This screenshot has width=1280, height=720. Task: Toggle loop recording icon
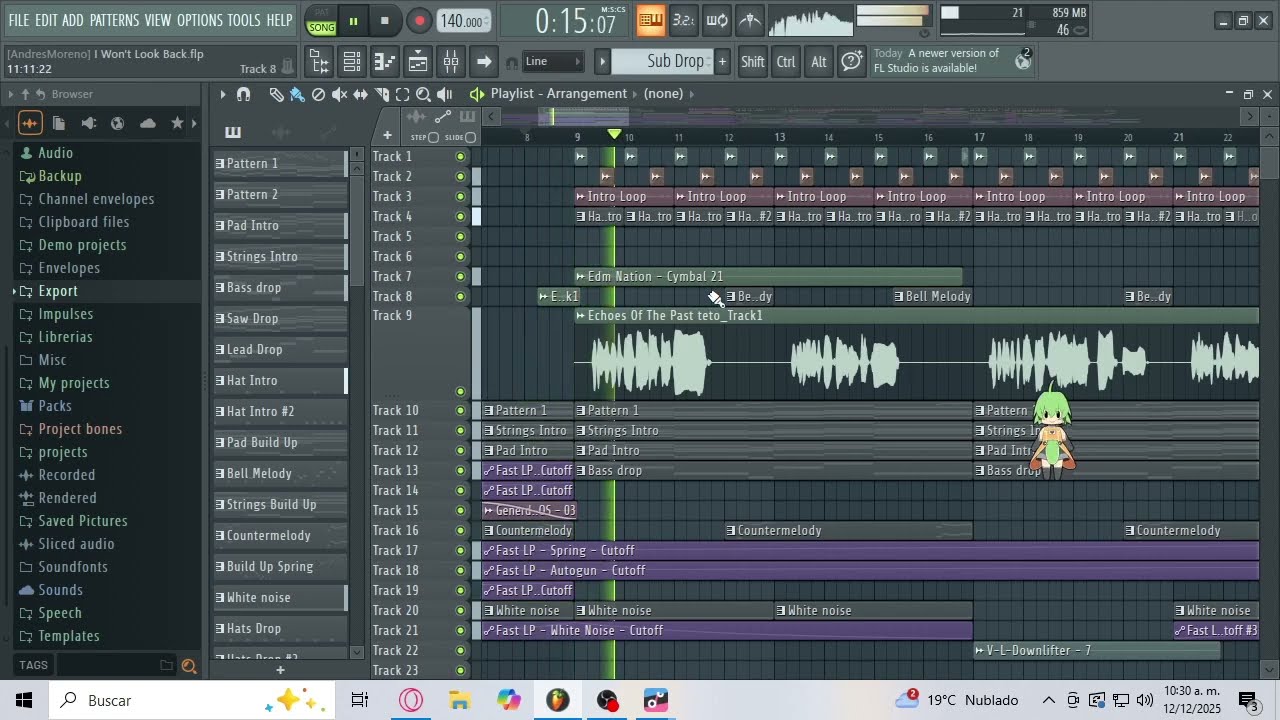[x=716, y=20]
